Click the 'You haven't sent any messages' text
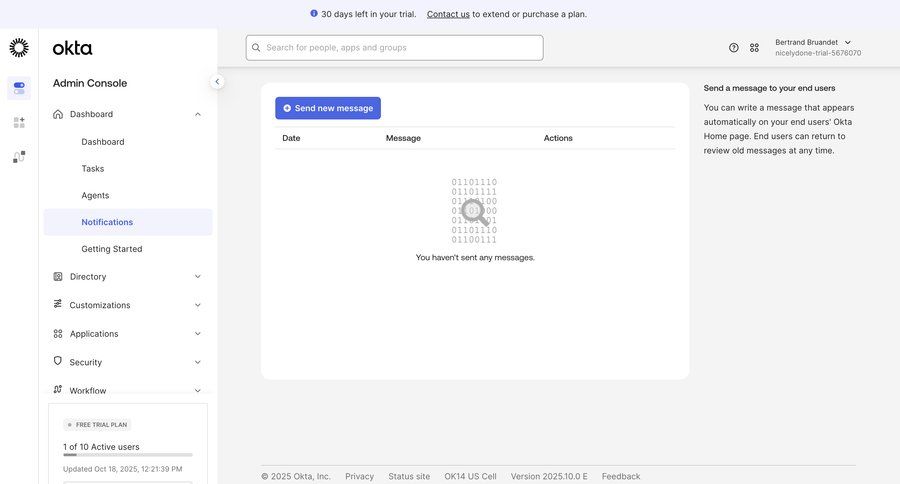The height and width of the screenshot is (484, 900). click(475, 258)
